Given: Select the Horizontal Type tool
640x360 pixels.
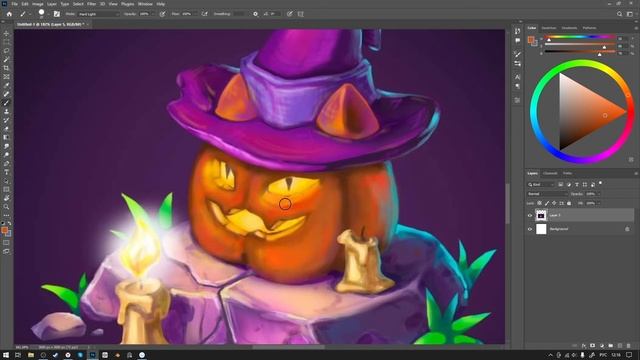Looking at the screenshot, I should [x=6, y=172].
